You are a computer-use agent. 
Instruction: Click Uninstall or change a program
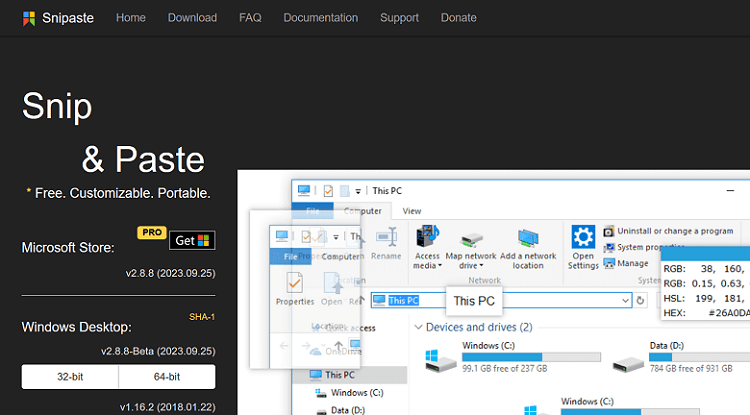pyautogui.click(x=668, y=231)
